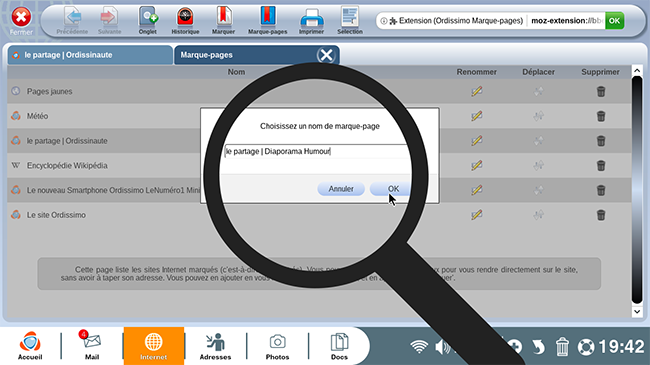Click the lifebuoy help icon
This screenshot has height=365, width=650.
coord(586,347)
